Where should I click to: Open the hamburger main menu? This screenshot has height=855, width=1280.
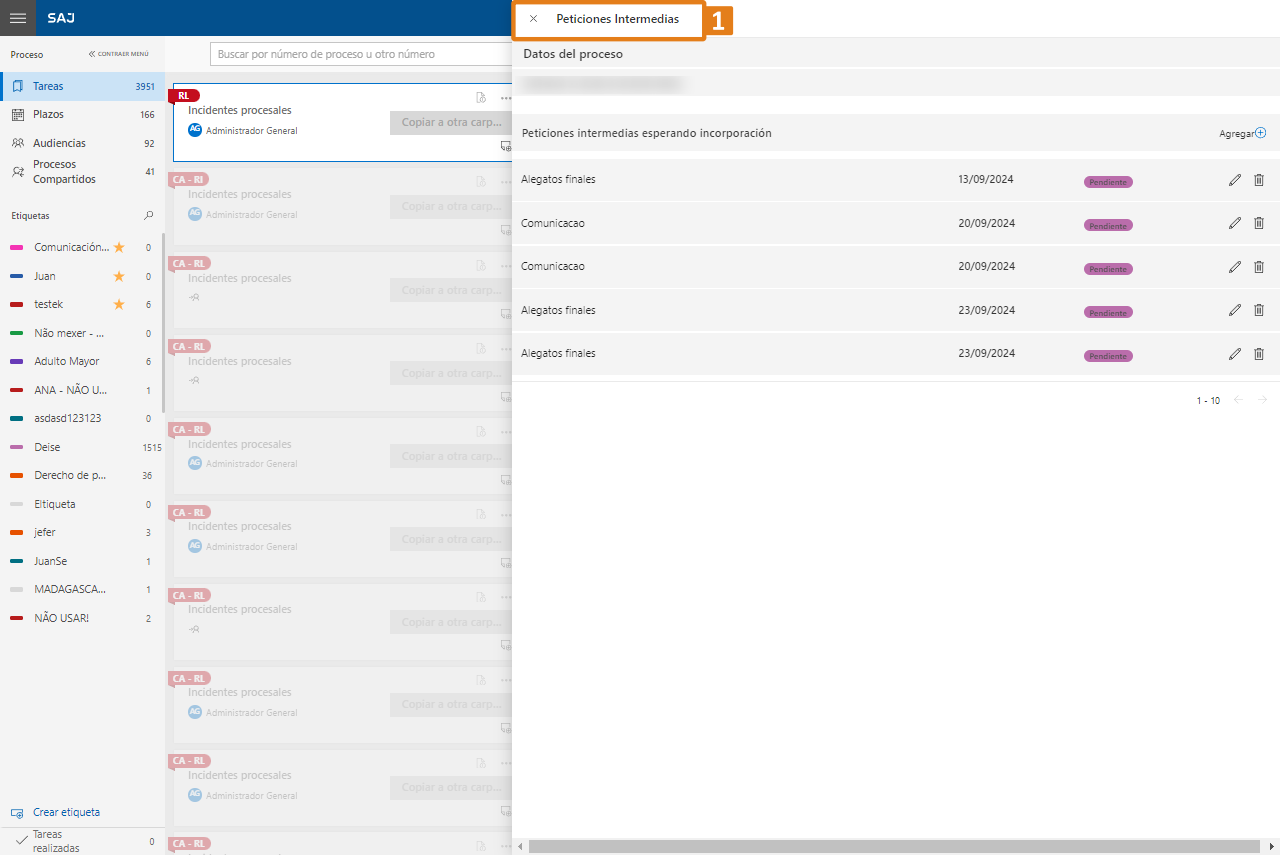[17, 18]
